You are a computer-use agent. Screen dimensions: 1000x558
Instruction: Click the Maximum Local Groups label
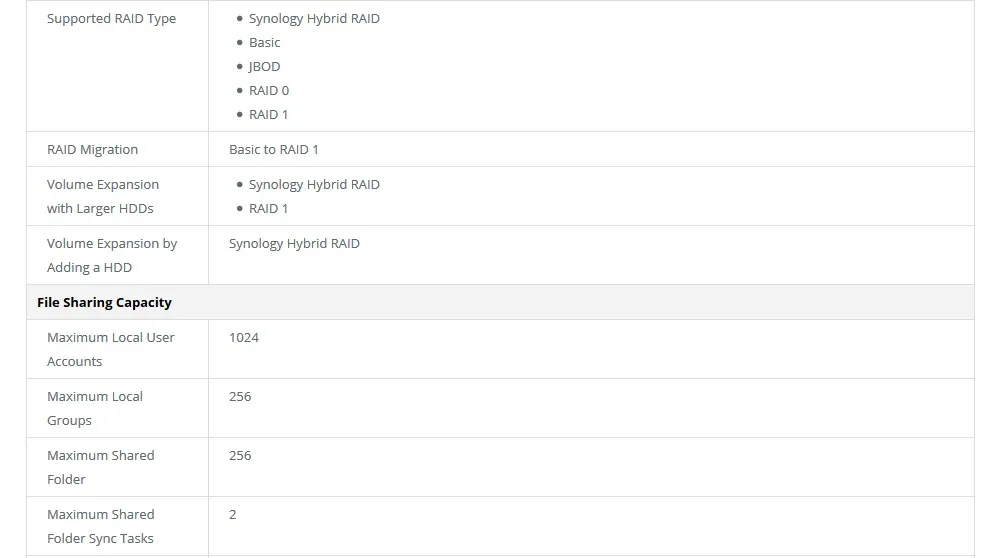94,409
